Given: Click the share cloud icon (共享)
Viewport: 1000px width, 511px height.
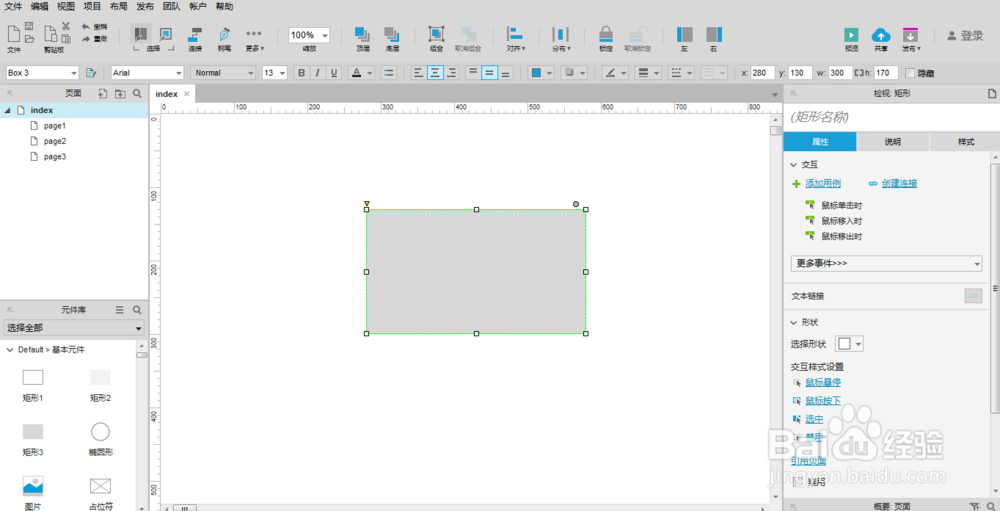Looking at the screenshot, I should click(x=881, y=34).
